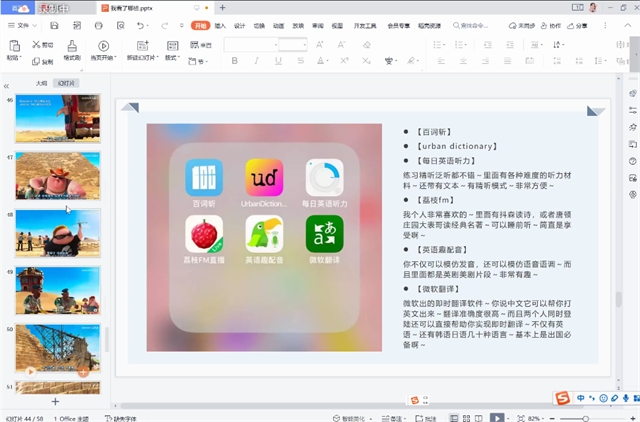Open the font color dropdown arrow
The height and width of the screenshot is (422, 640).
point(327,61)
